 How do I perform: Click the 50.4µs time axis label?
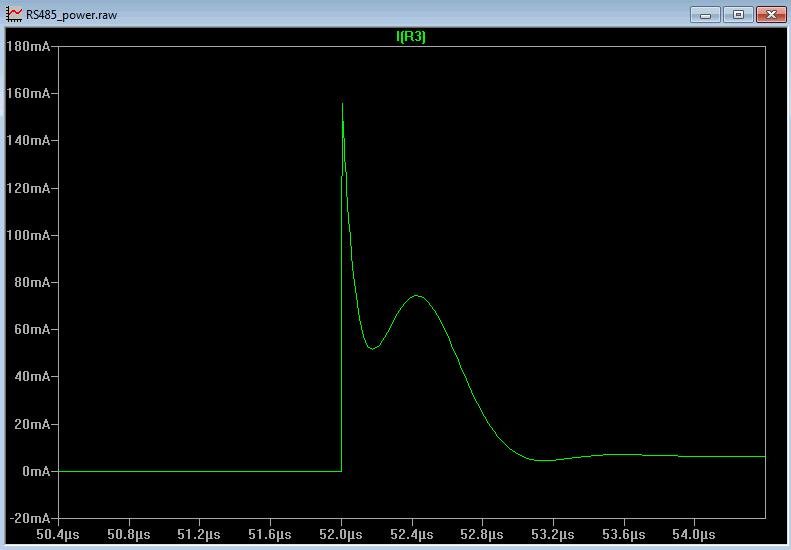pyautogui.click(x=58, y=534)
